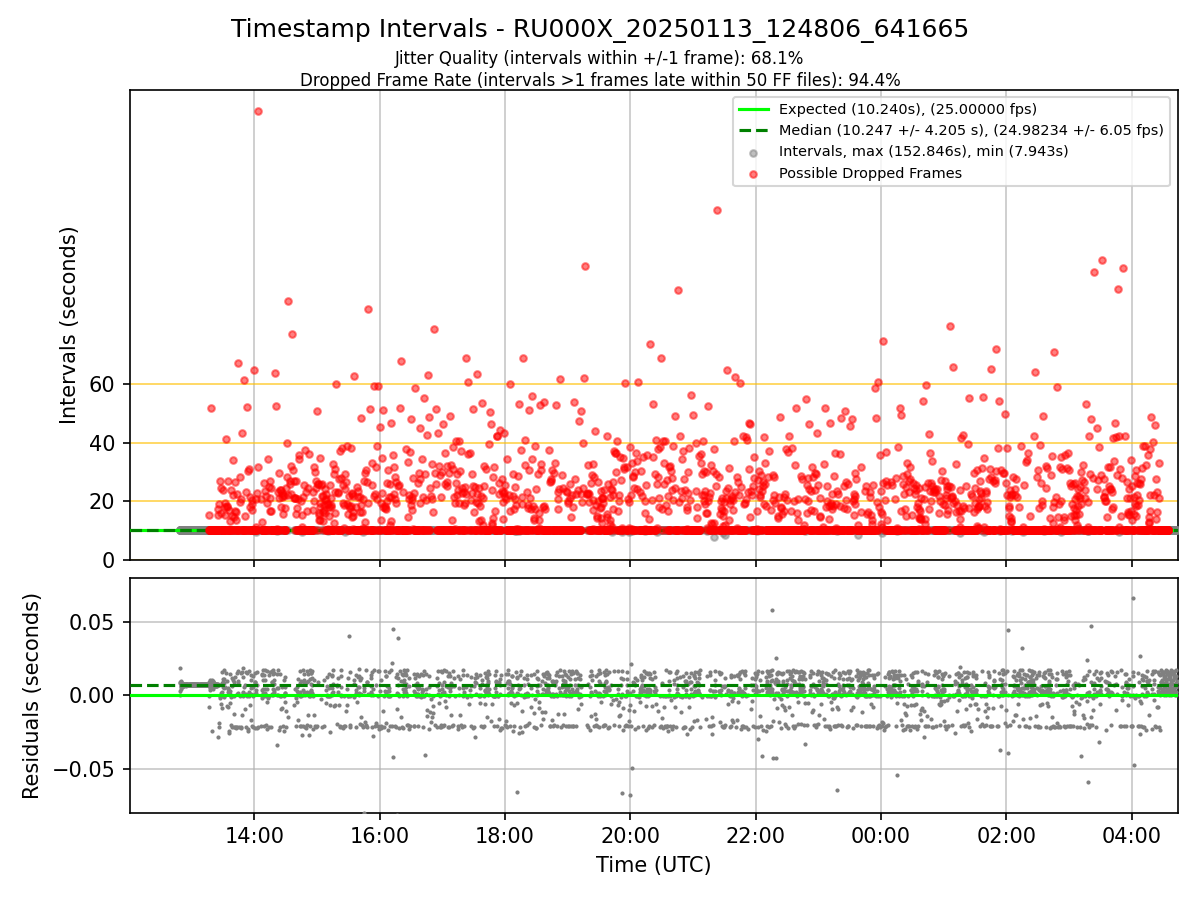This screenshot has width=1200, height=900.
Task: Select the 'Jitter Quality' 68.1% subtitle line
Action: (x=599, y=58)
